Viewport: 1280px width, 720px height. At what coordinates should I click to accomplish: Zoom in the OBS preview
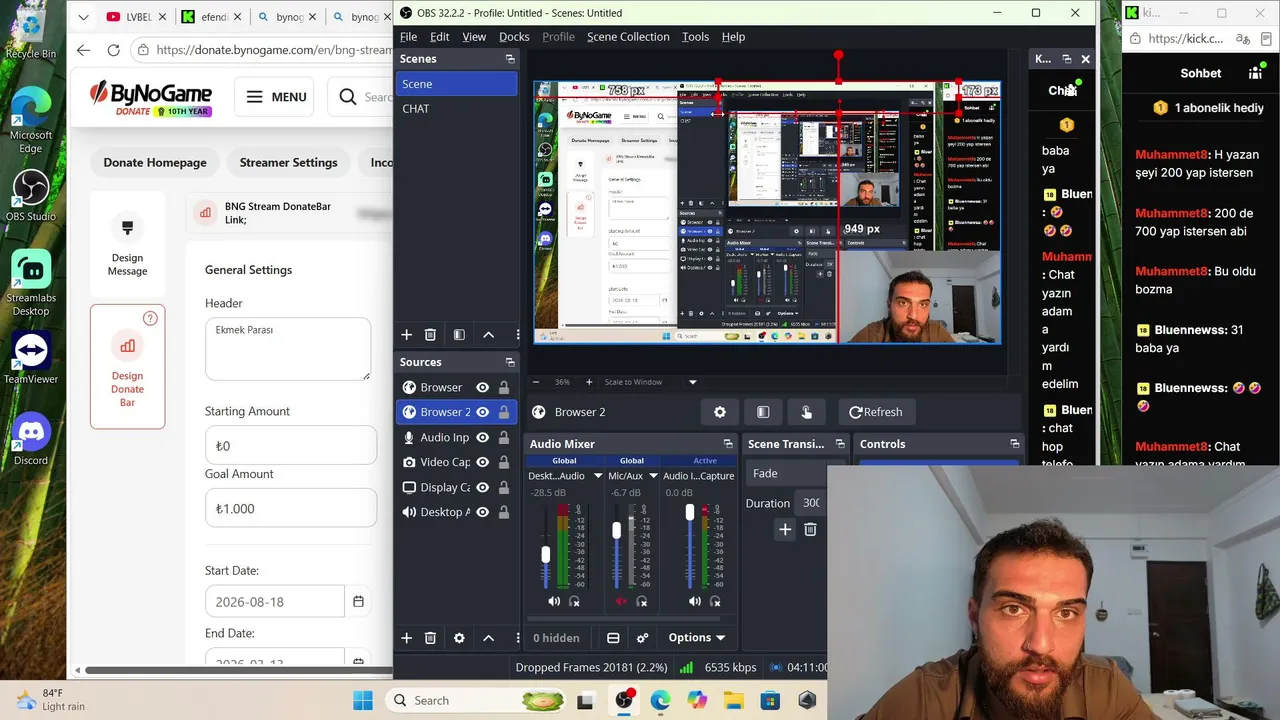click(x=589, y=382)
